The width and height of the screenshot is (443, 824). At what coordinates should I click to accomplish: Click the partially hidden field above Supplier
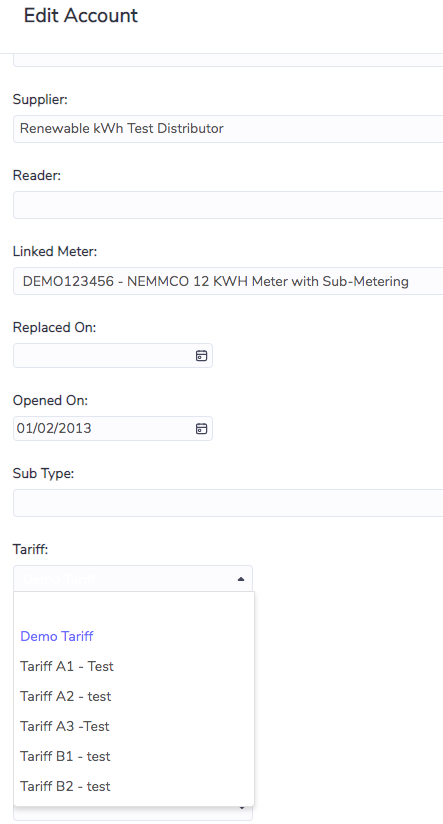pyautogui.click(x=228, y=60)
